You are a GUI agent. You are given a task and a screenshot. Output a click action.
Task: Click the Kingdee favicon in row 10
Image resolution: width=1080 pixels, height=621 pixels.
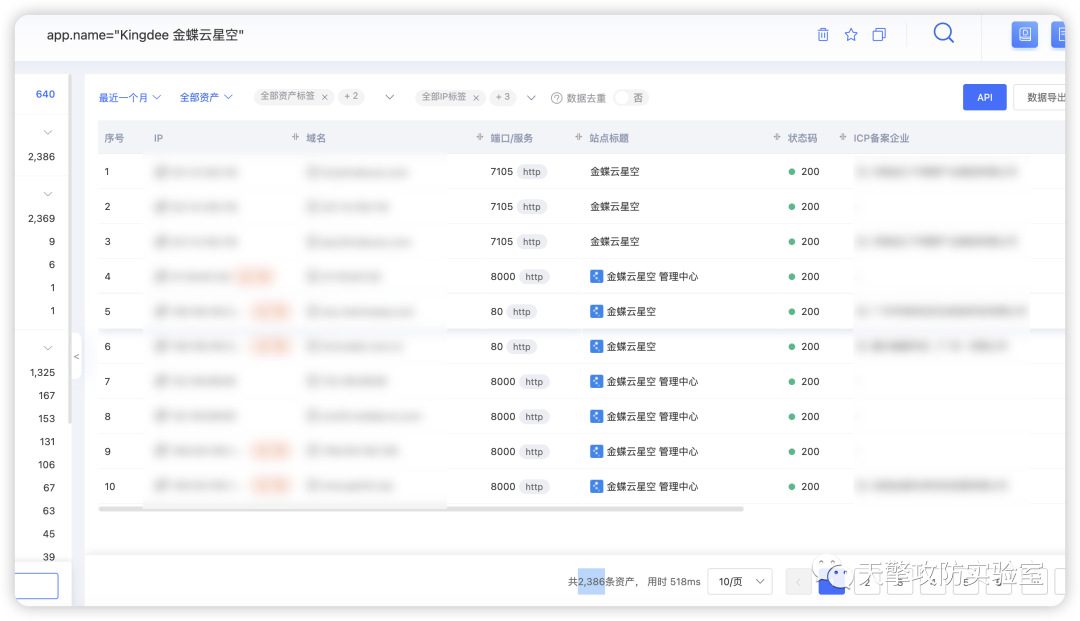[596, 487]
